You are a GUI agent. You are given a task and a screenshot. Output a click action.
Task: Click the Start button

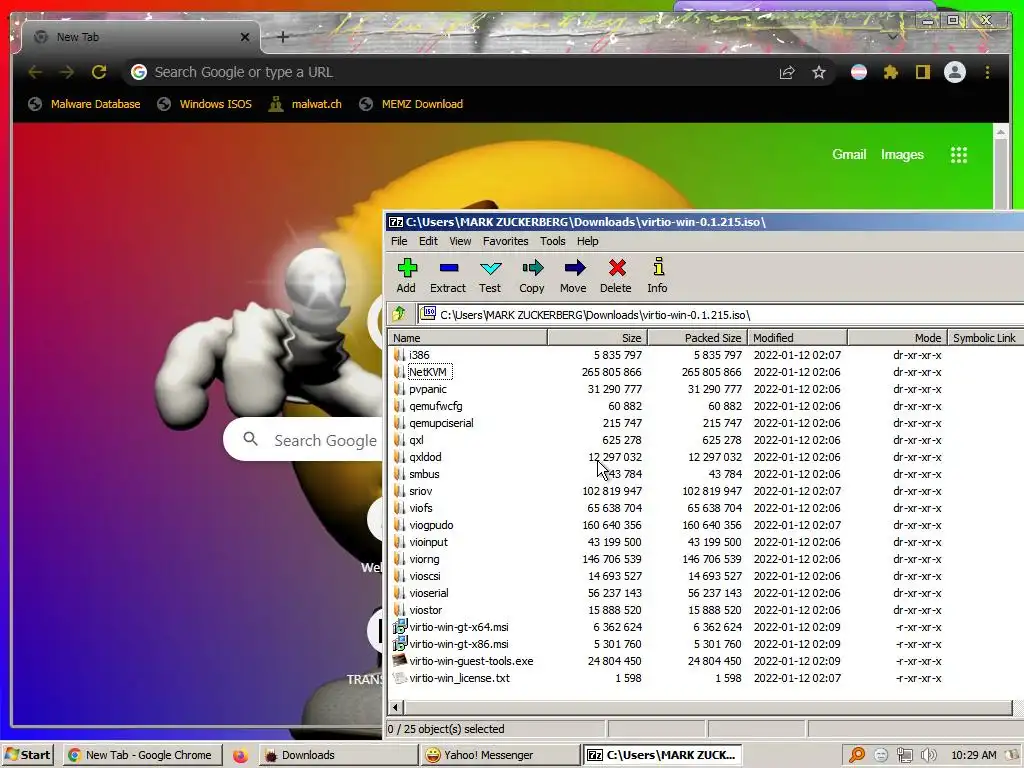pyautogui.click(x=28, y=755)
